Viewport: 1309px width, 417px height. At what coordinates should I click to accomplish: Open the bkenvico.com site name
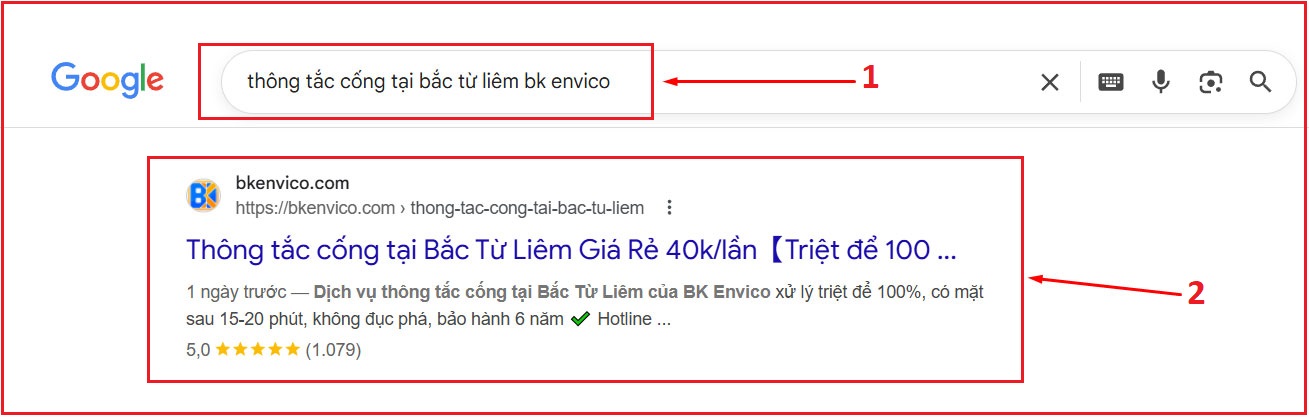coord(292,183)
